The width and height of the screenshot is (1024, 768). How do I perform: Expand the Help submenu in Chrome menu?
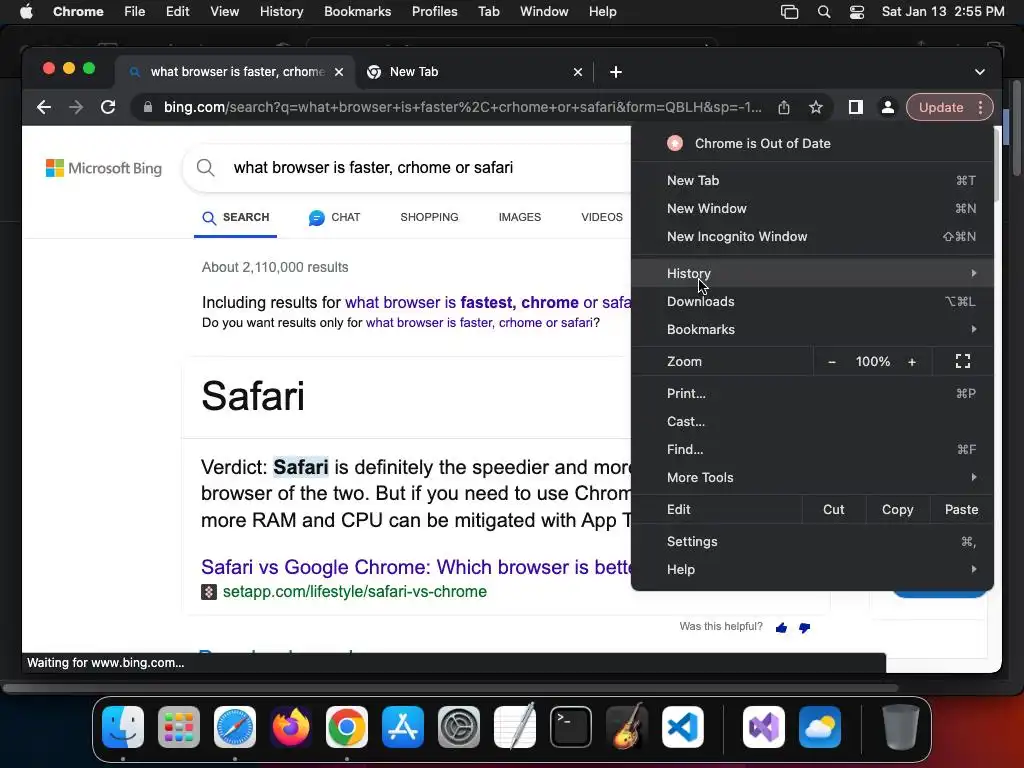[x=812, y=569]
